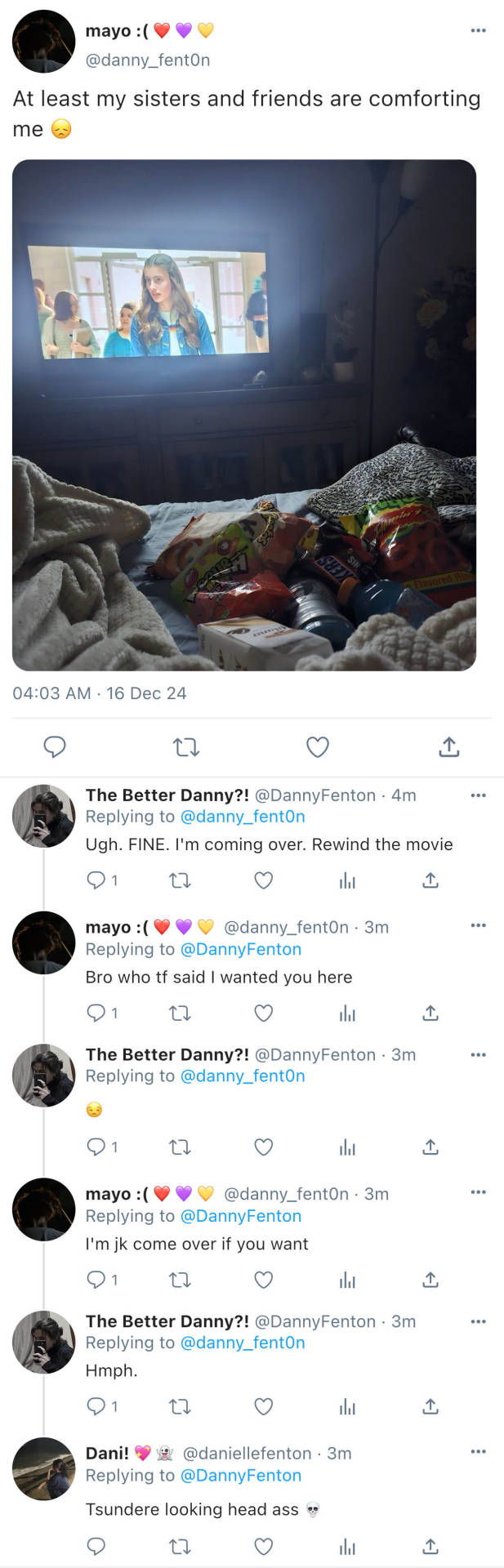Image resolution: width=504 pixels, height=1568 pixels.
Task: Share the main tweet by mayo
Action: 448,746
